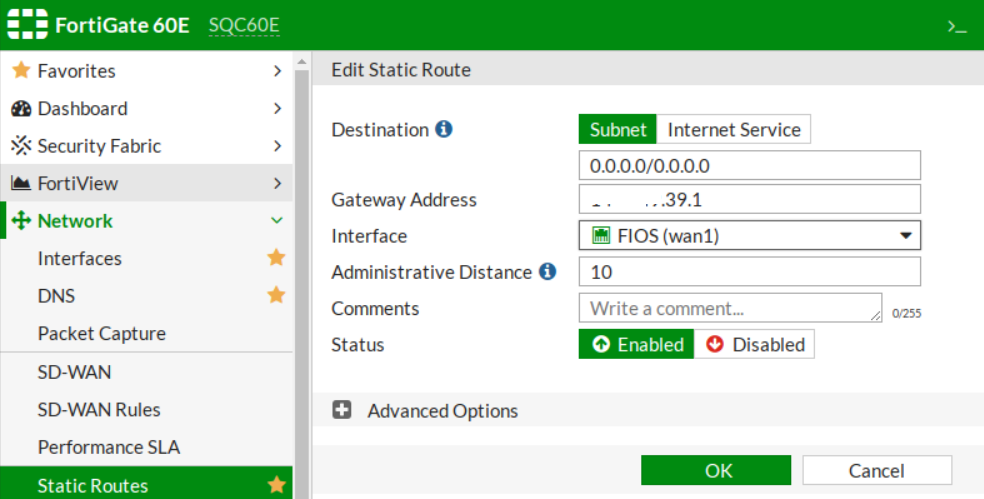Screen dimensions: 984x499
Task: Expand the Favorites menu
Action: click(x=146, y=71)
